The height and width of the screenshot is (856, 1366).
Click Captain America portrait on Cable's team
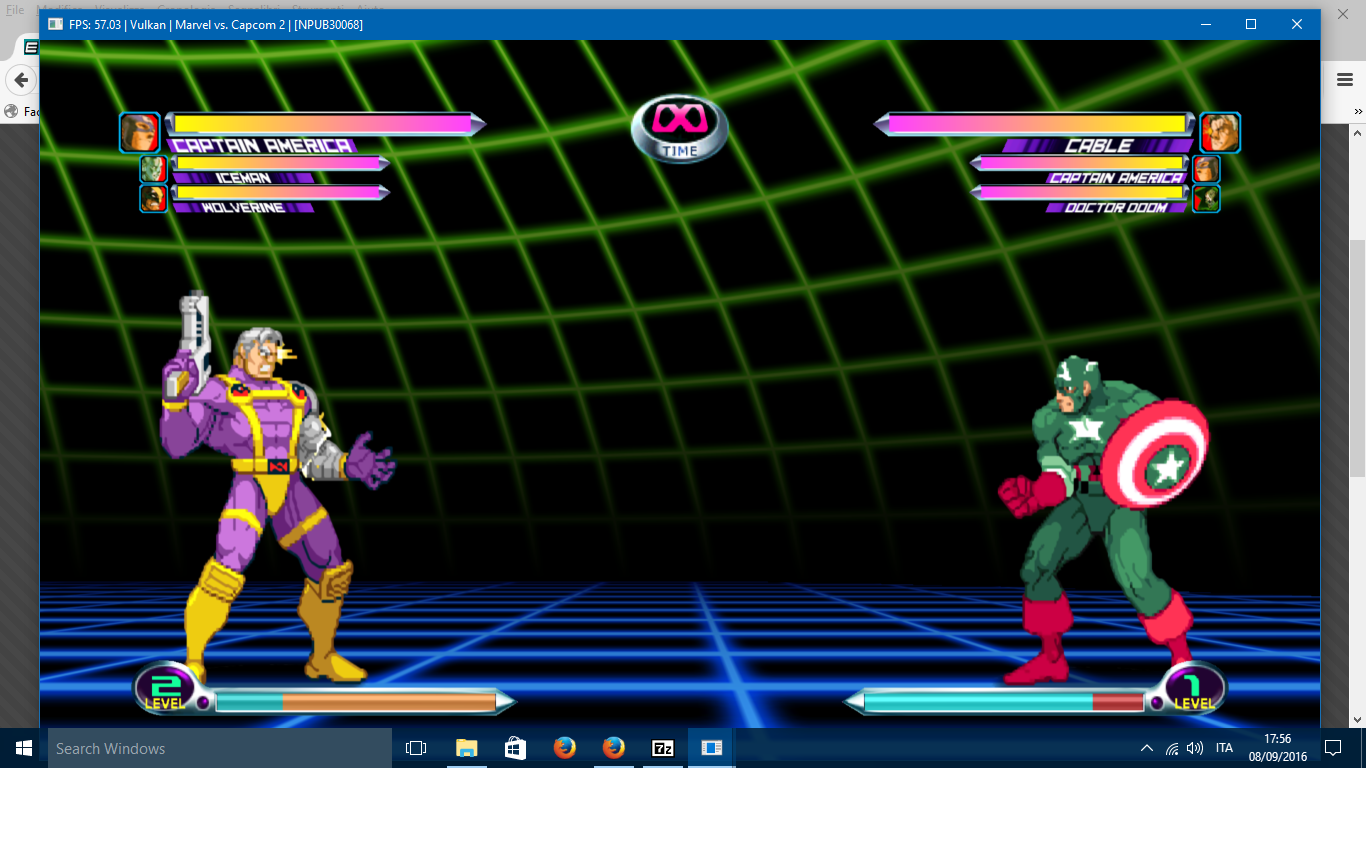click(1206, 169)
